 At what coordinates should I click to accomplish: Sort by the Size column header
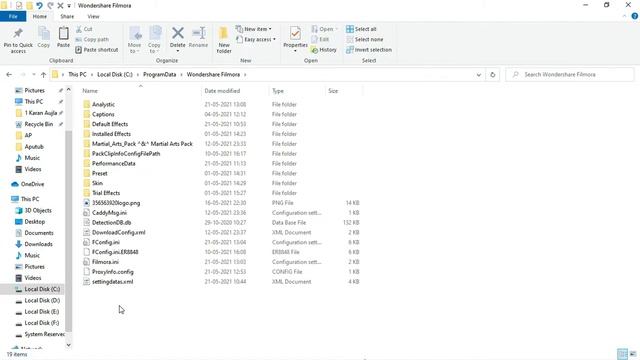point(333,91)
